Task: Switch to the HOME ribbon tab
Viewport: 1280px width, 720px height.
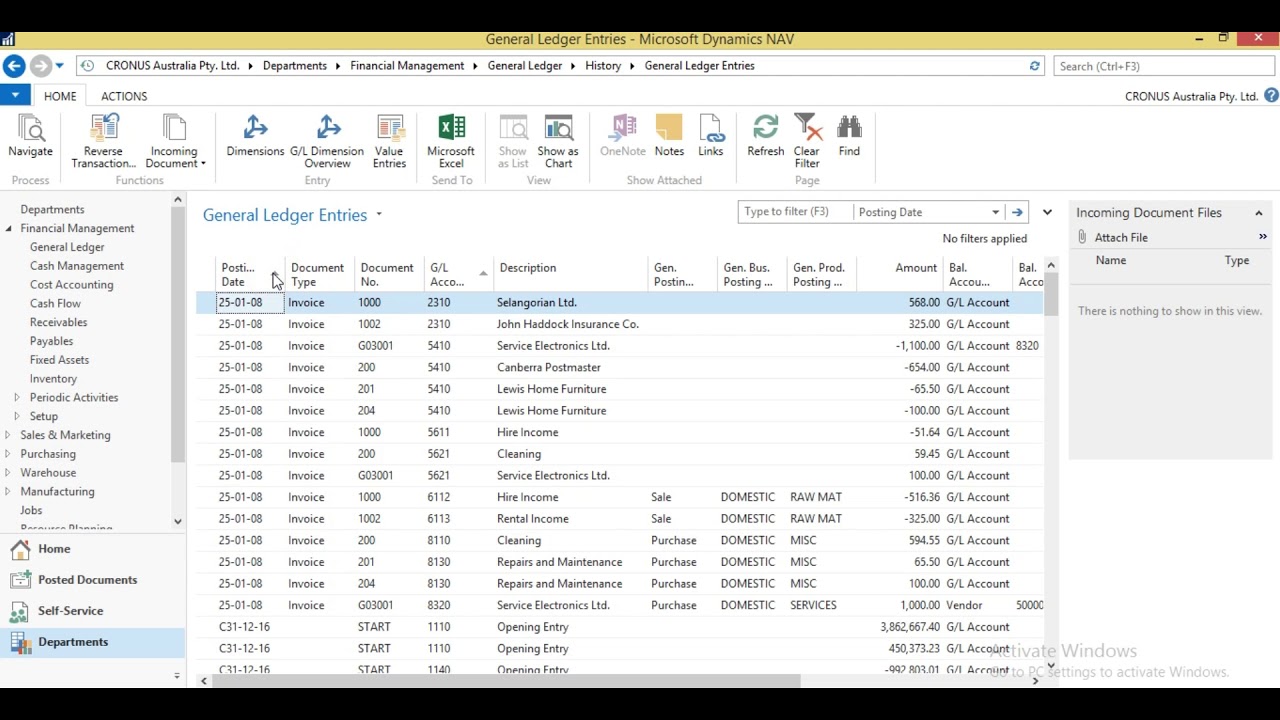Action: click(60, 96)
